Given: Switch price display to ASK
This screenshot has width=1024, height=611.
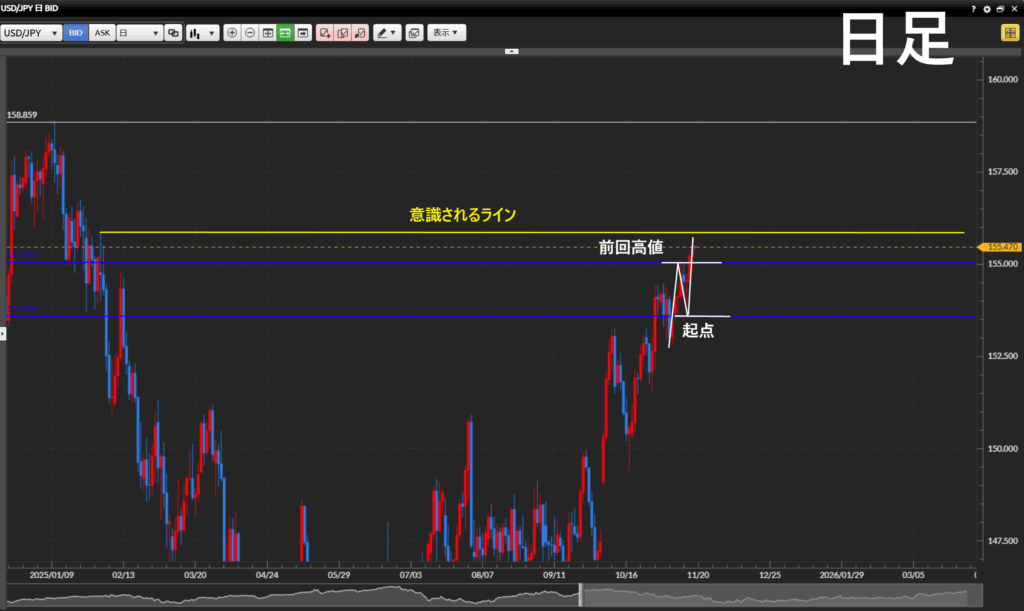Looking at the screenshot, I should tap(102, 33).
